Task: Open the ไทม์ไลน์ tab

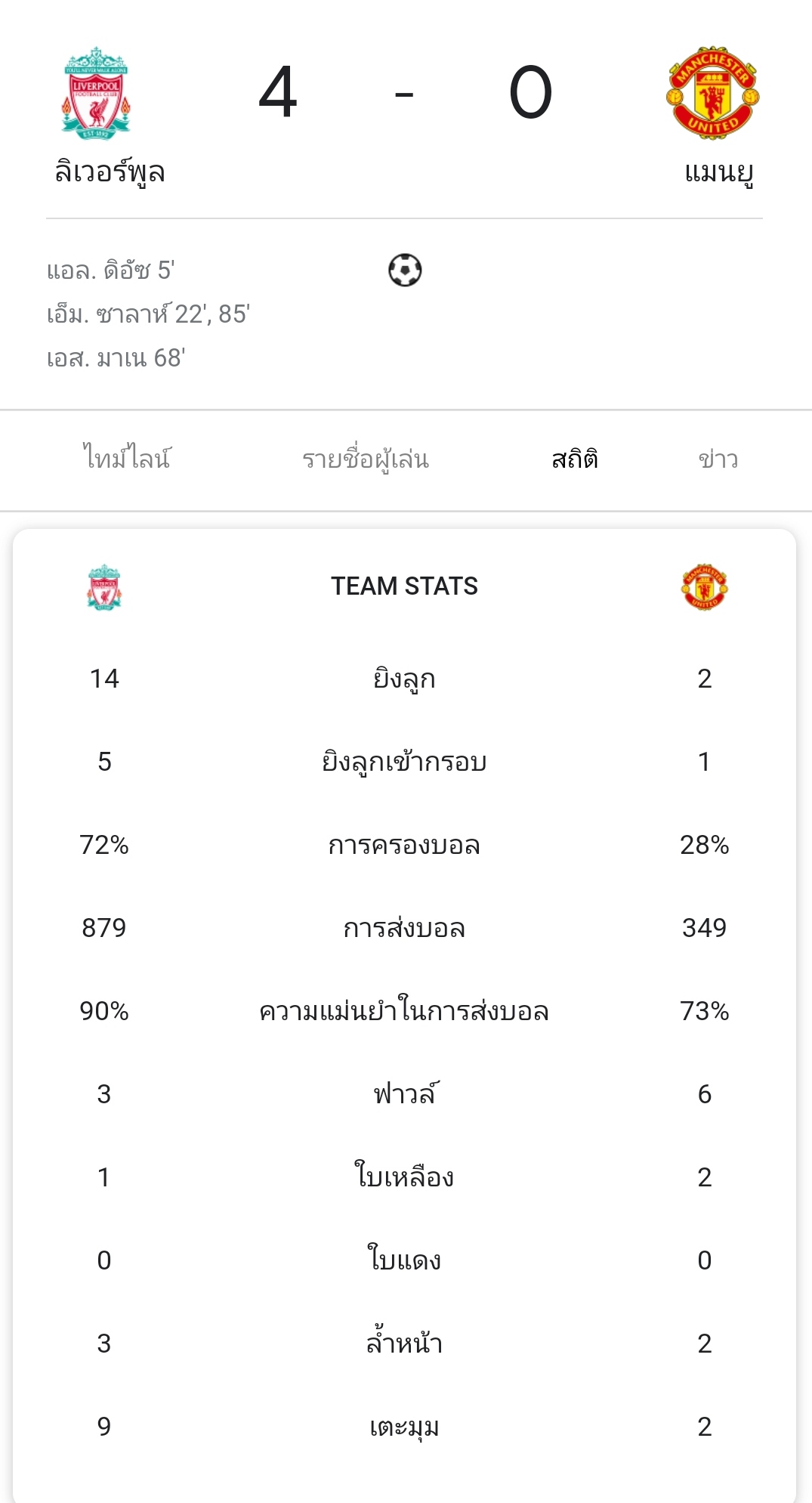Action: coord(127,459)
